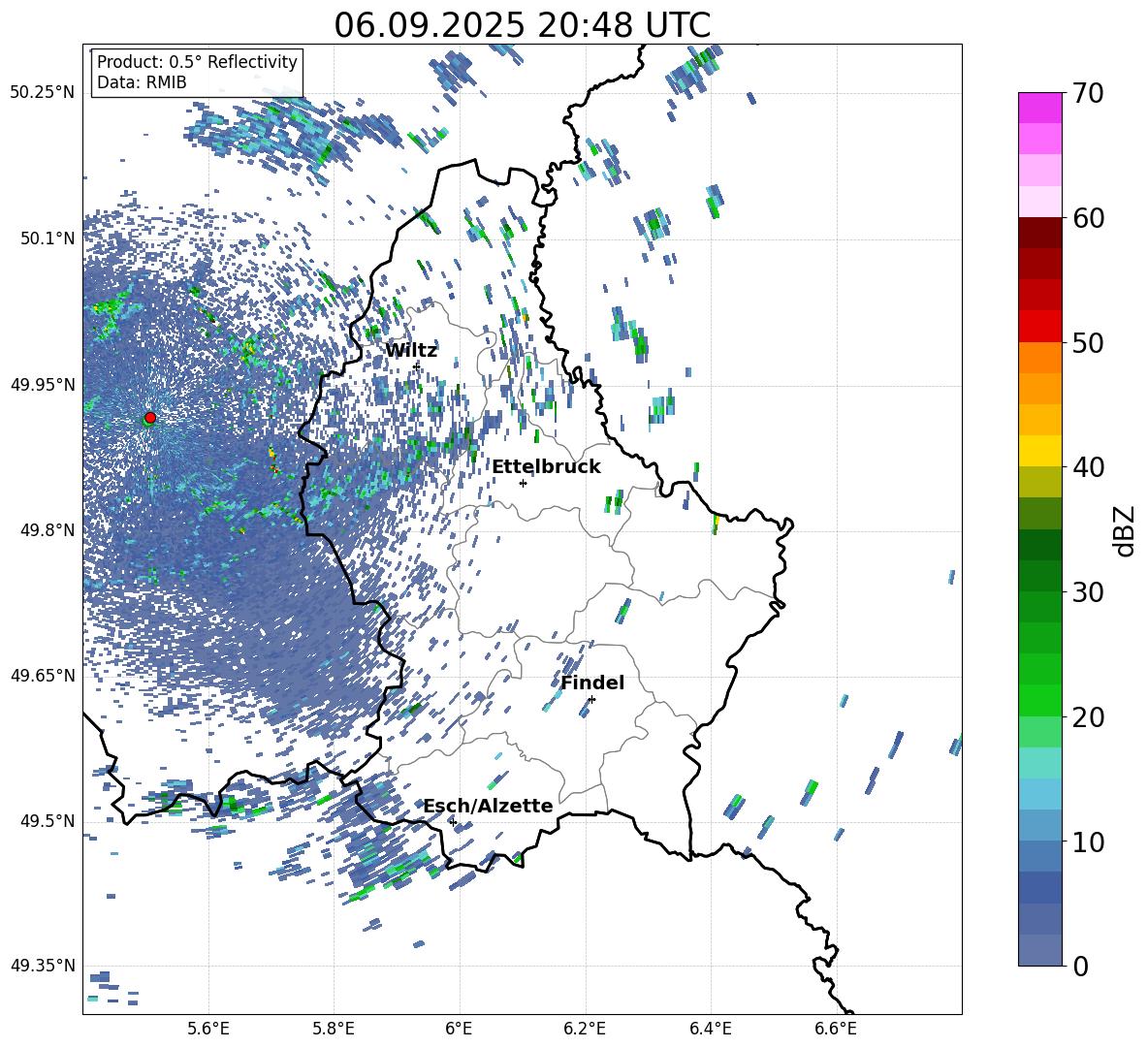1148x1048 pixels.
Task: Click the Ettelbruck station cross marker
Action: coord(523,483)
